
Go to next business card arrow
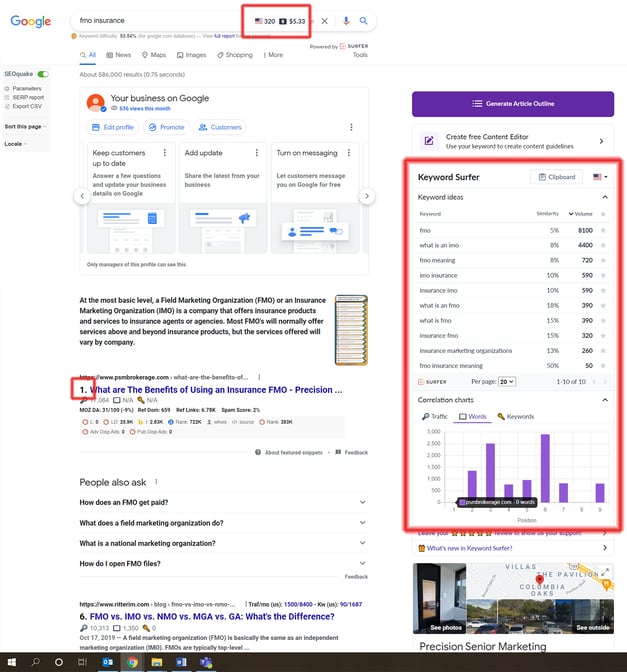367,196
